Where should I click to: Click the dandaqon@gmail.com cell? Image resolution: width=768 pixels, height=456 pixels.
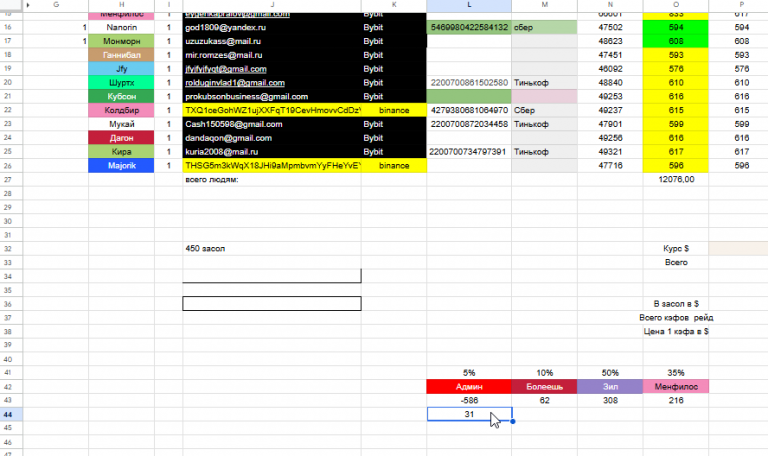pyautogui.click(x=272, y=138)
